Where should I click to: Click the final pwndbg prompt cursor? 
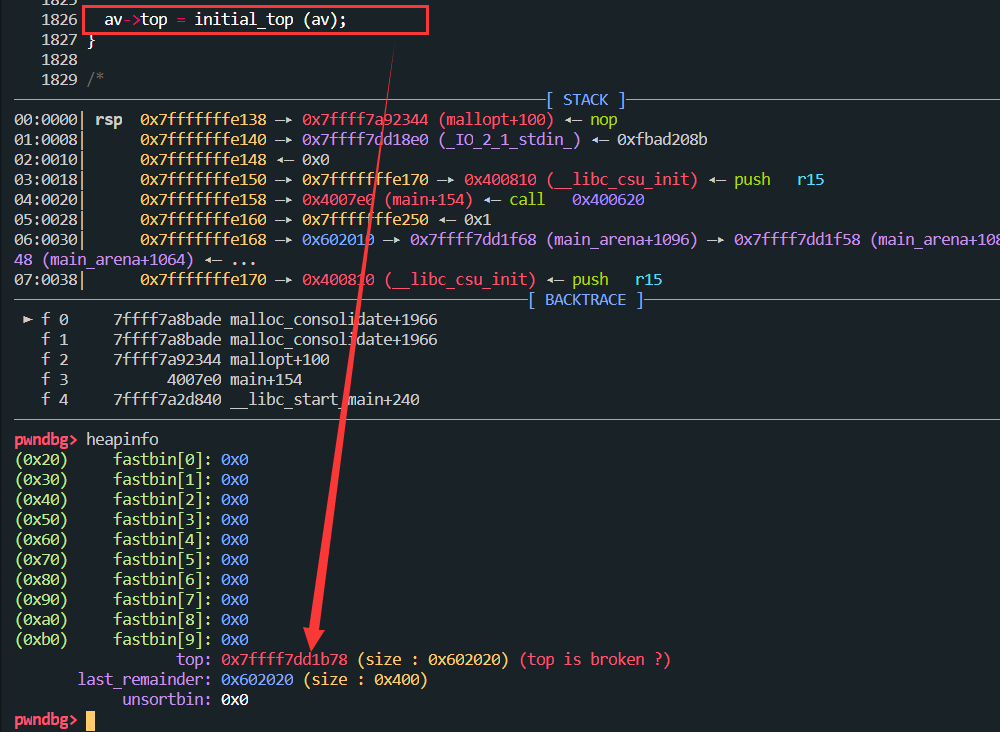tap(91, 721)
